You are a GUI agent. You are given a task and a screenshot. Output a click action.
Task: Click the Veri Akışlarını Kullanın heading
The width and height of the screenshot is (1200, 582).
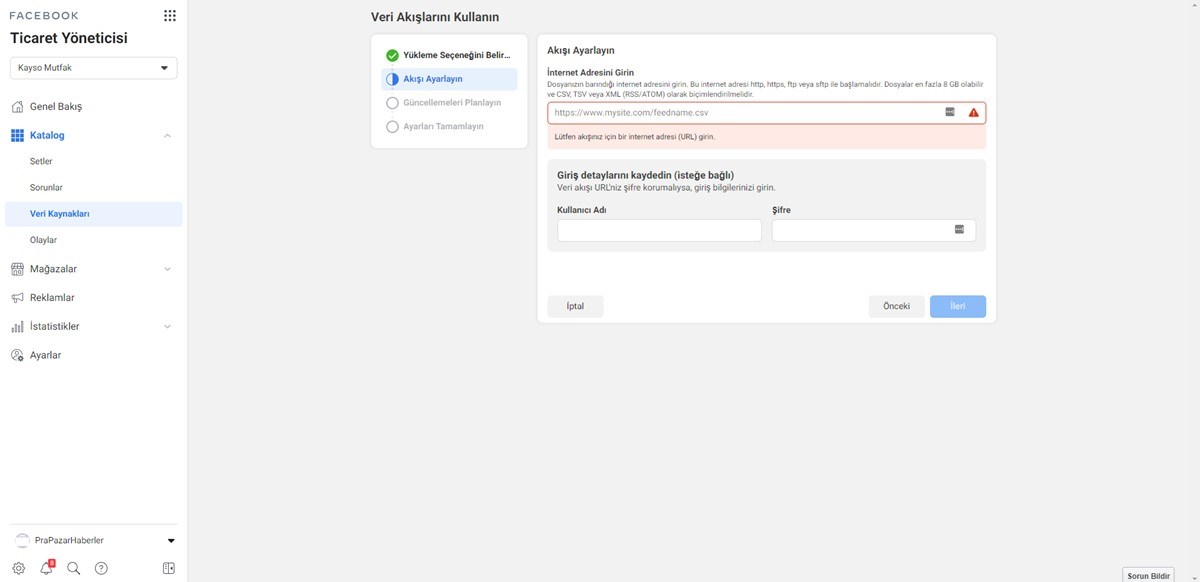coord(435,17)
